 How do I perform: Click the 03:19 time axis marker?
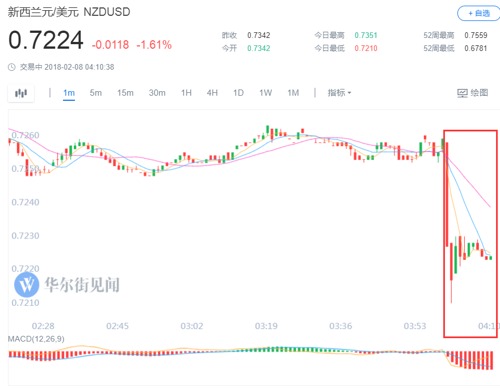tap(266, 326)
